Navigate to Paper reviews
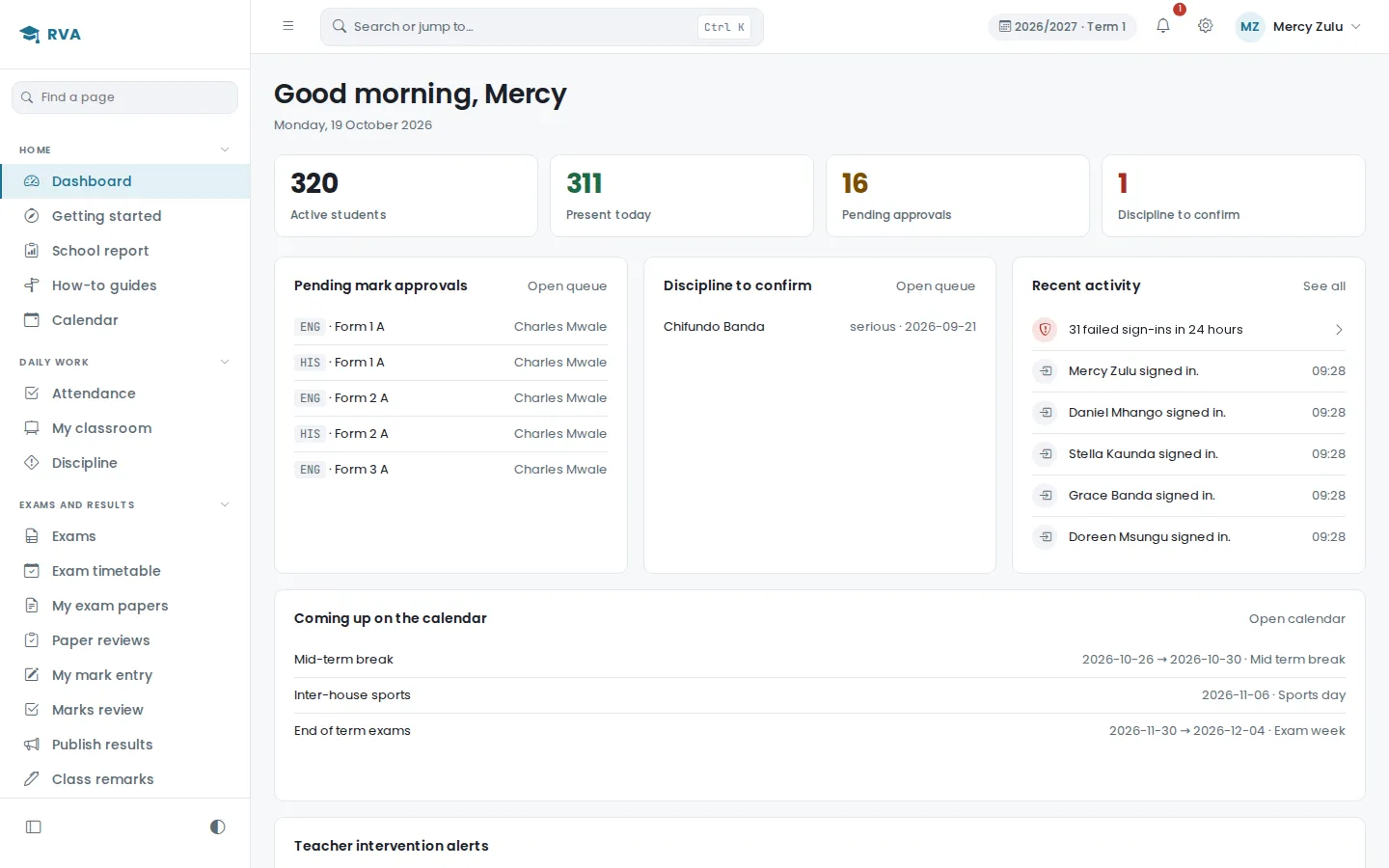Viewport: 1389px width, 868px height. [x=125, y=640]
